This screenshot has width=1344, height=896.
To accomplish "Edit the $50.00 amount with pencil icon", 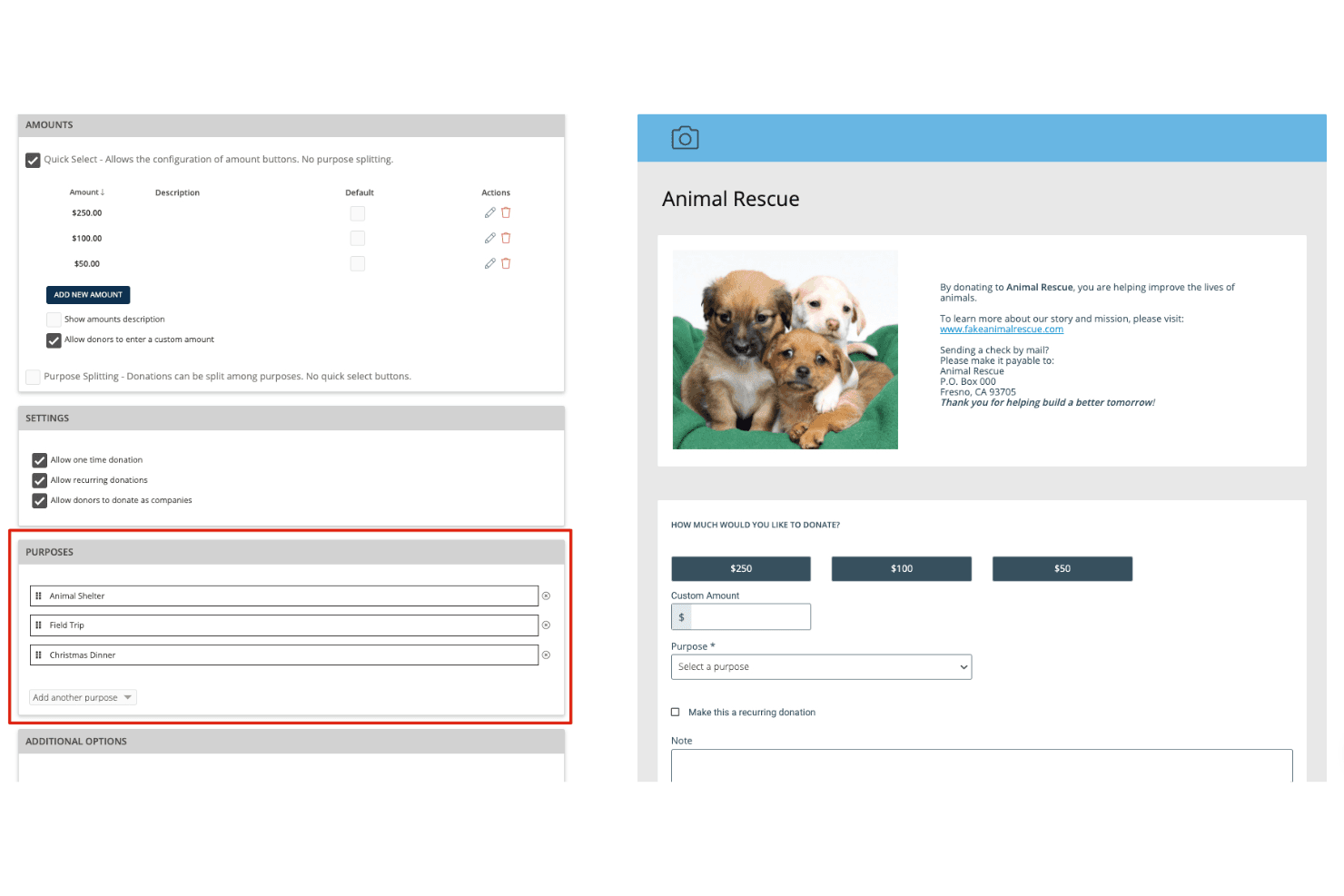I will (x=489, y=263).
